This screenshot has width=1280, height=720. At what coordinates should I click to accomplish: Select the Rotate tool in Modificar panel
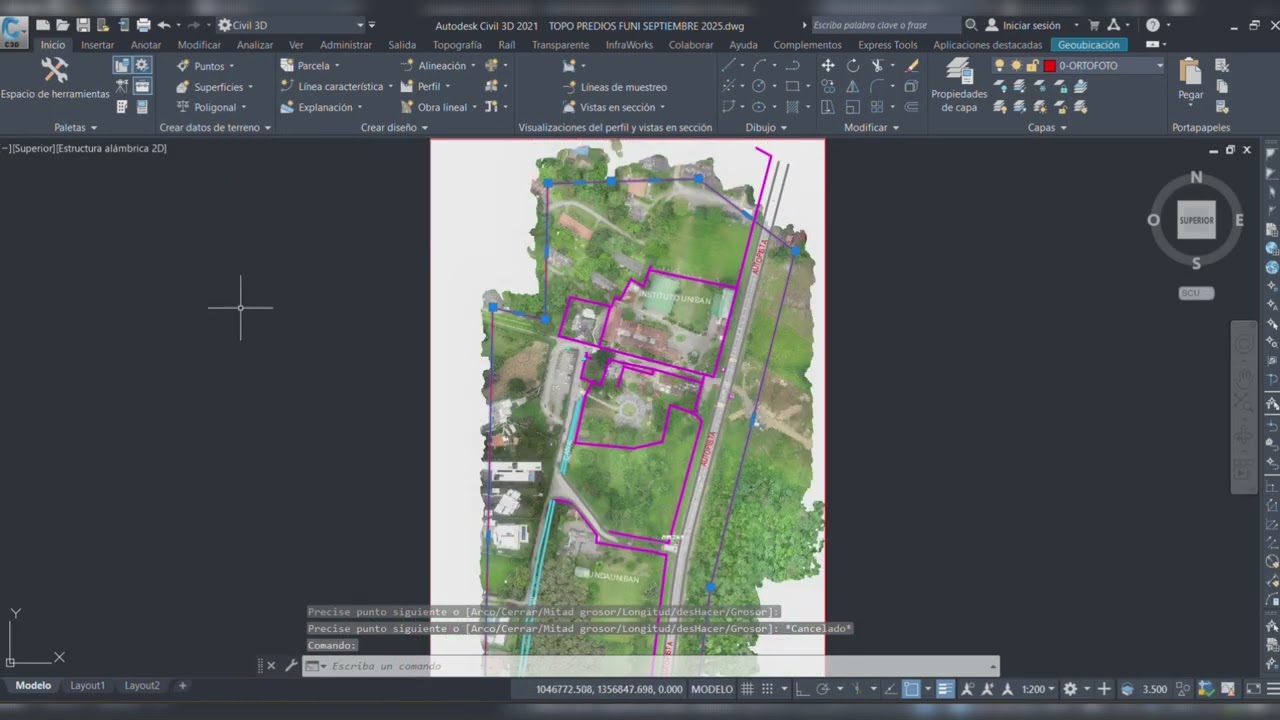[853, 66]
